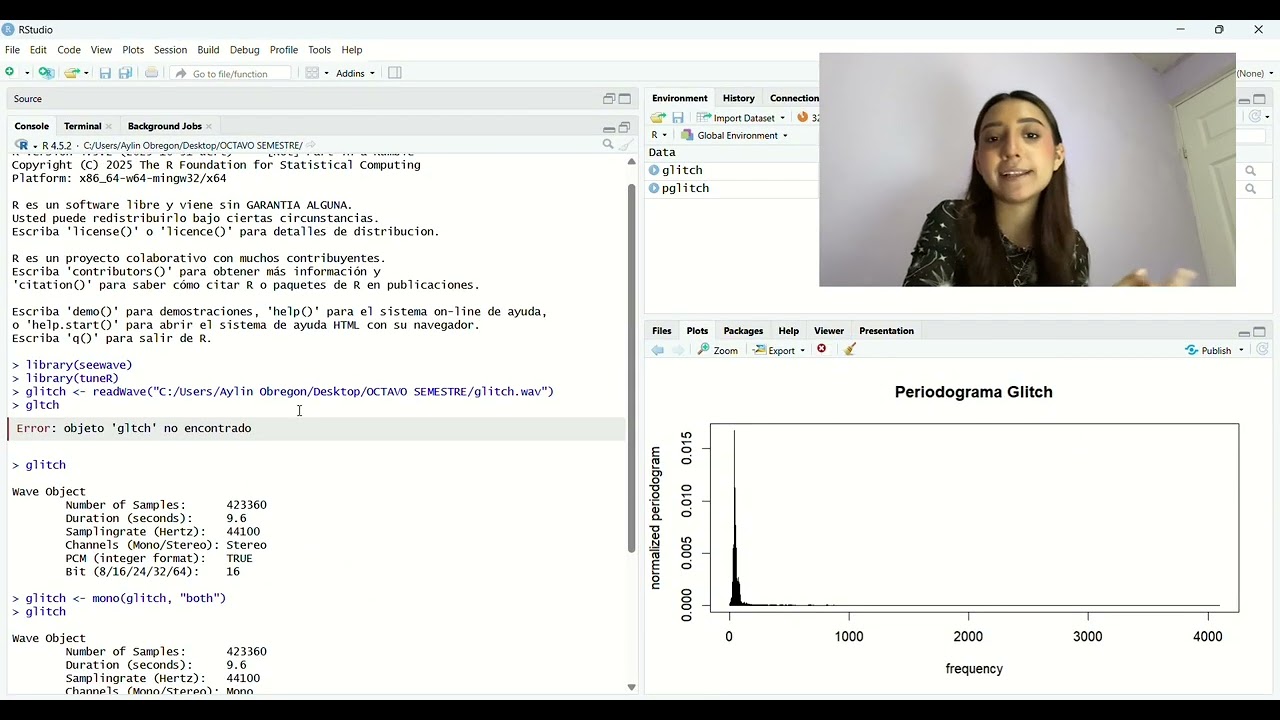Viewport: 1280px width, 720px height.
Task: Click the Print document icon
Action: click(152, 73)
